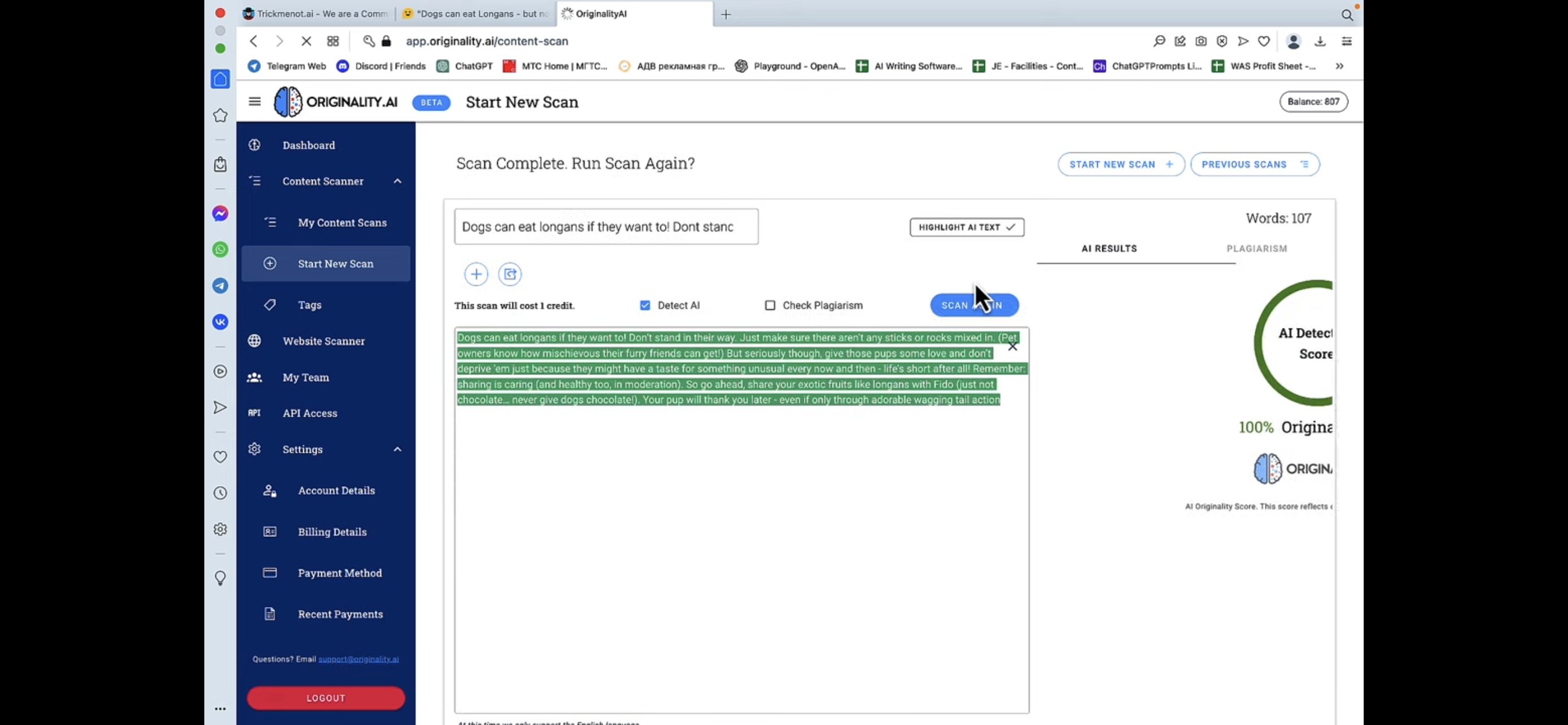Expand the hidden bookmarks overflow arrow
Viewport: 1568px width, 725px height.
[1339, 65]
